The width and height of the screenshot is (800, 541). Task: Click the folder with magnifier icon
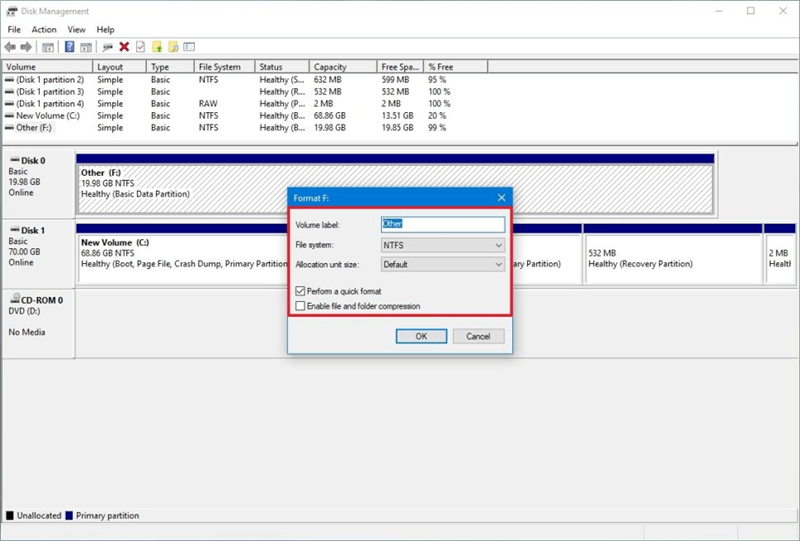pyautogui.click(x=173, y=46)
